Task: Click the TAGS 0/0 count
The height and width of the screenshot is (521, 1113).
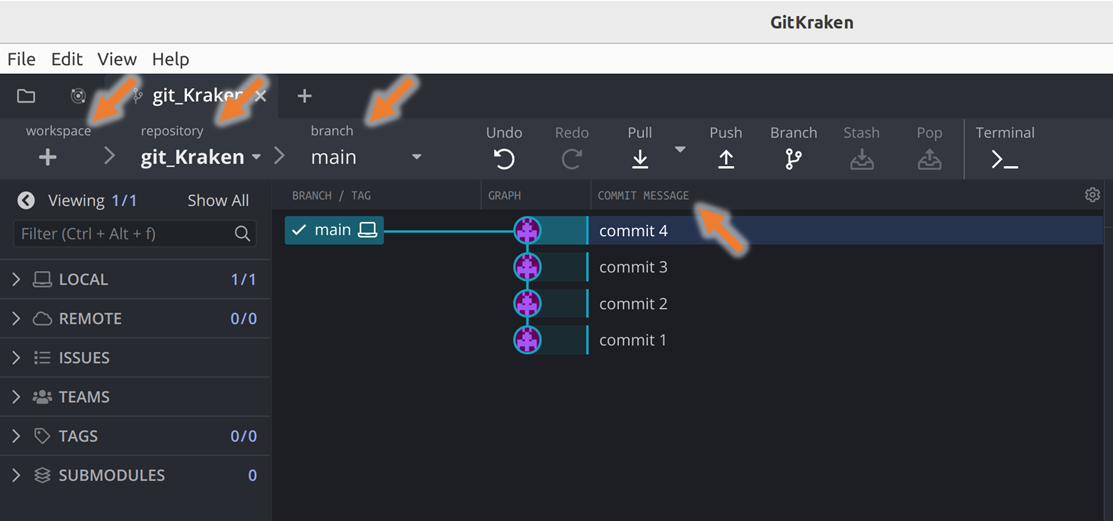Action: (243, 436)
